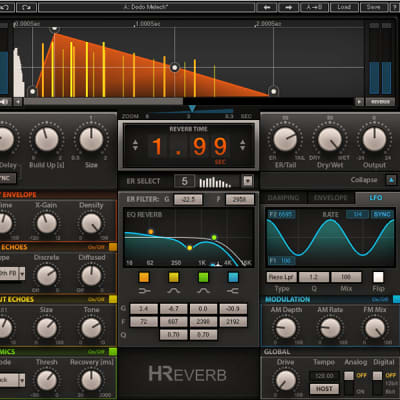
Task: Click the undo arrow icon
Action: pos(6,7)
